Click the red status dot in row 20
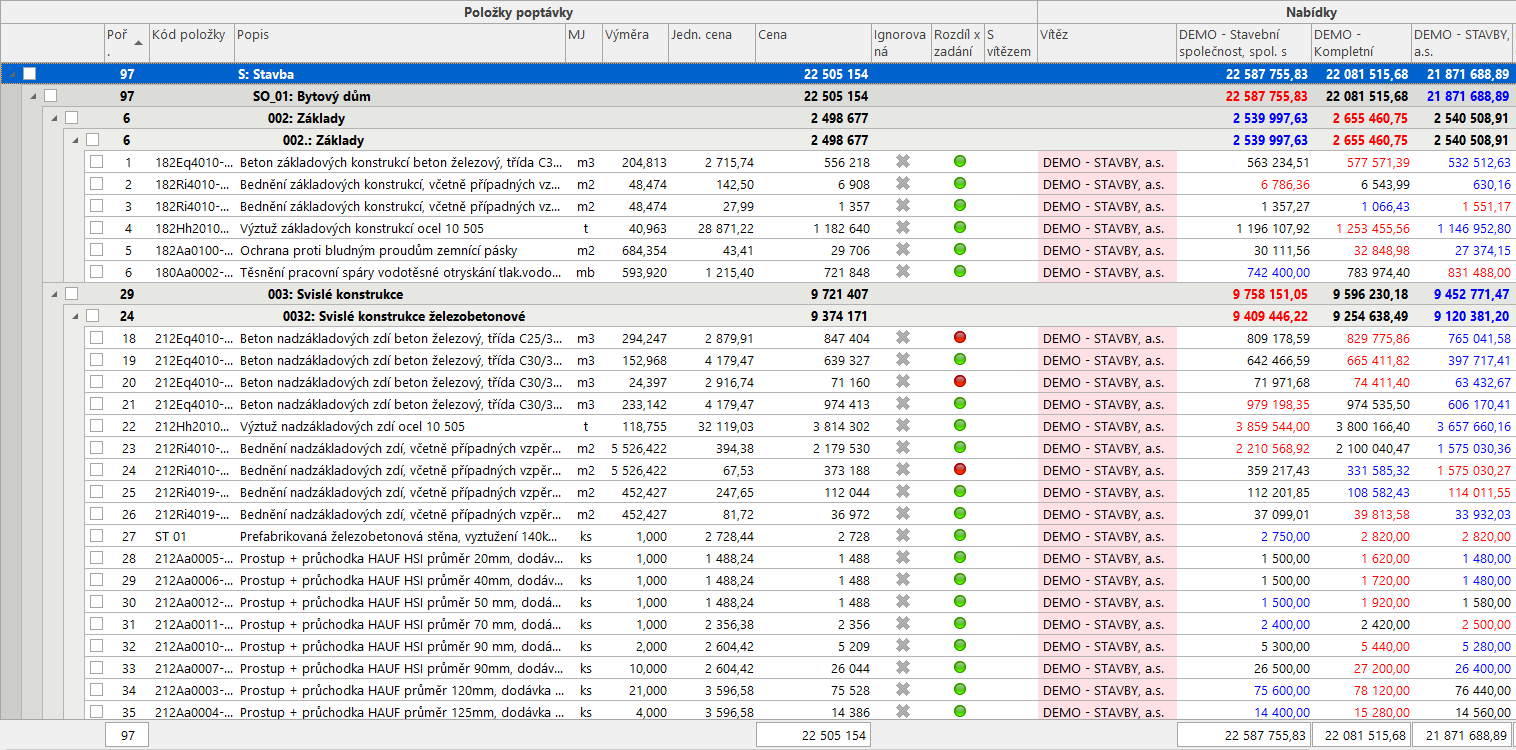This screenshot has height=750, width=1516. point(960,382)
